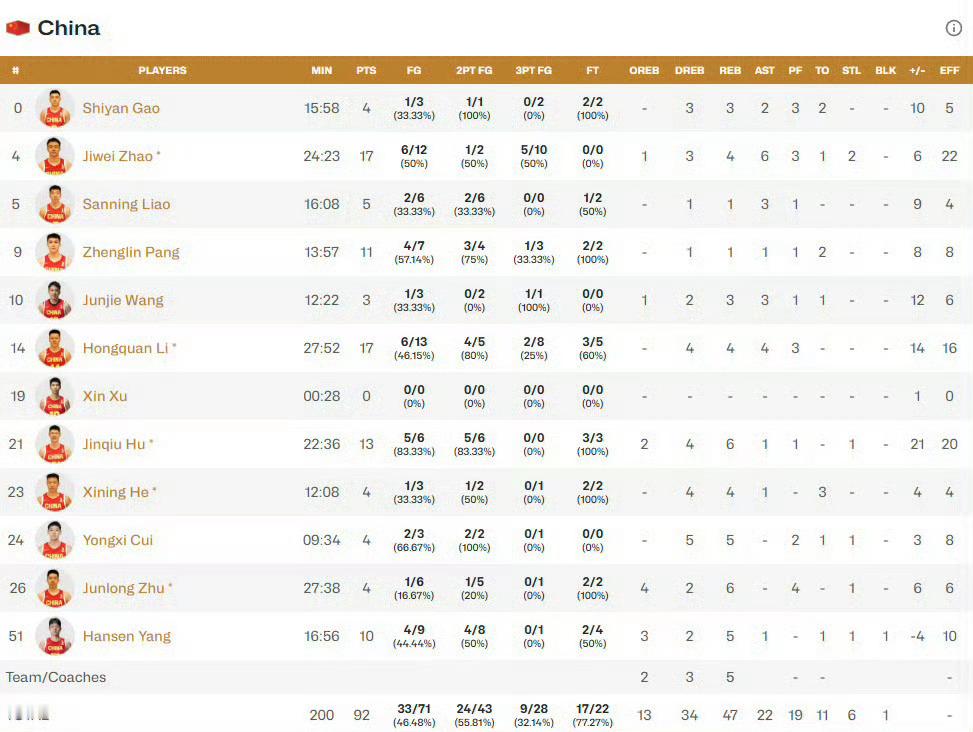Viewport: 973px width, 732px height.
Task: Click the PLAYERS column header
Action: (x=162, y=71)
